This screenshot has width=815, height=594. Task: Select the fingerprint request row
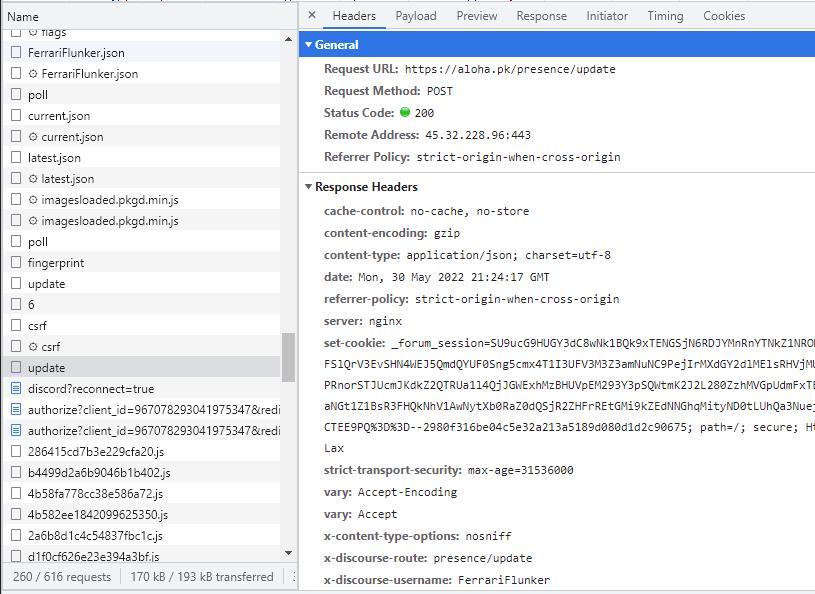(x=141, y=262)
